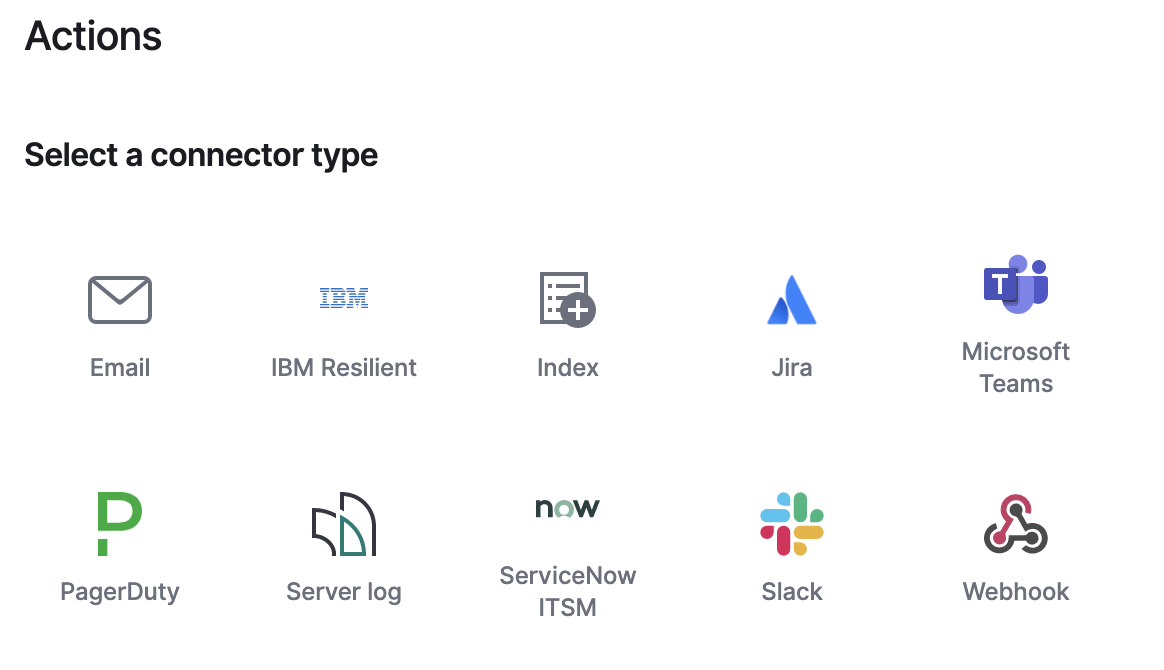Open the Webhook connector
This screenshot has width=1164, height=670.
pyautogui.click(x=1015, y=522)
